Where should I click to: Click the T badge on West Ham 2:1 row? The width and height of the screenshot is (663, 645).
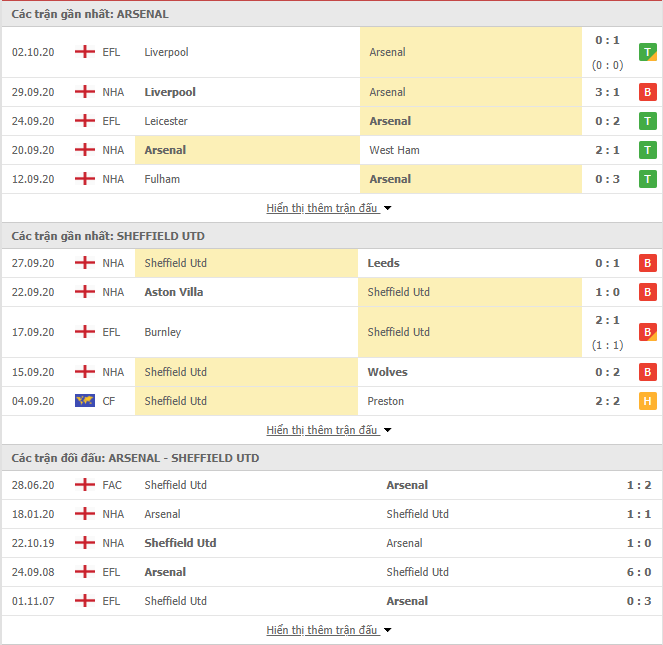point(647,150)
